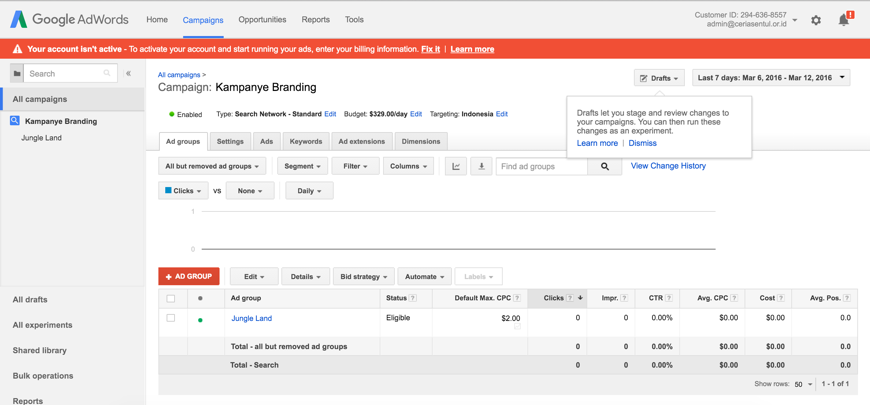Toggle chart view icon
The height and width of the screenshot is (405, 870).
pyautogui.click(x=456, y=166)
